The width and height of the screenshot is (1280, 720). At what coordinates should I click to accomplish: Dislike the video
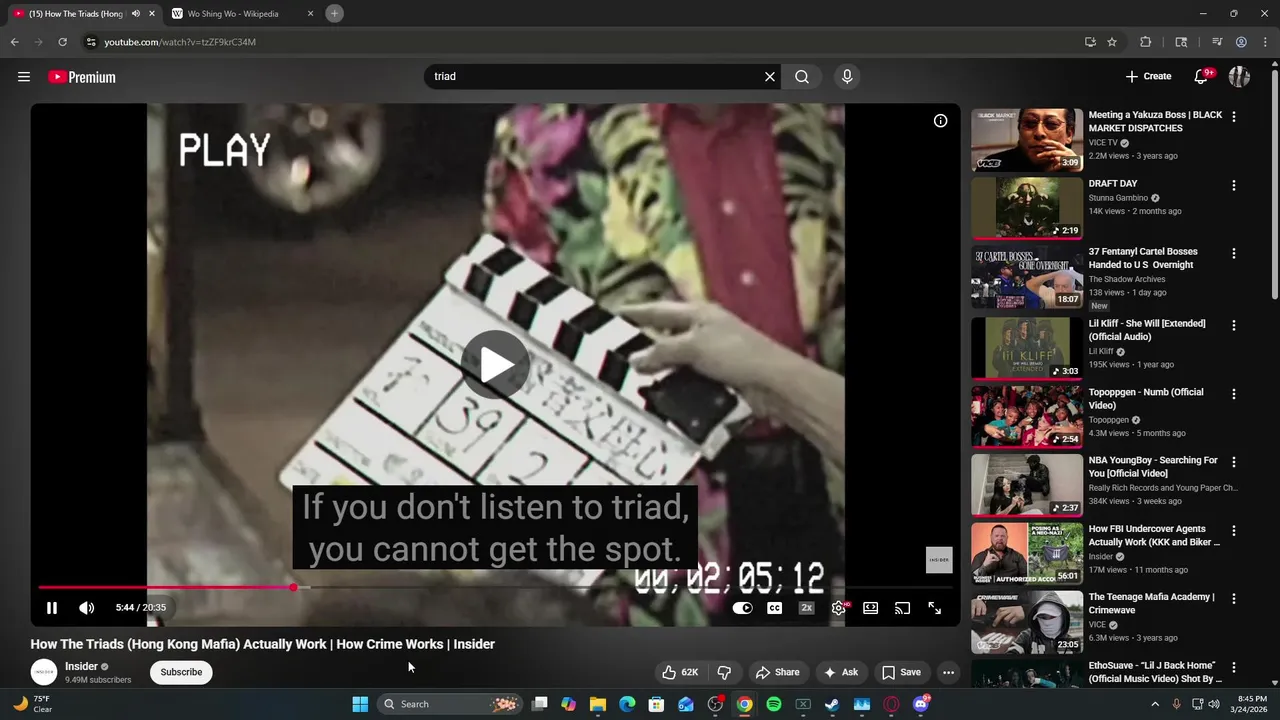[x=725, y=672]
